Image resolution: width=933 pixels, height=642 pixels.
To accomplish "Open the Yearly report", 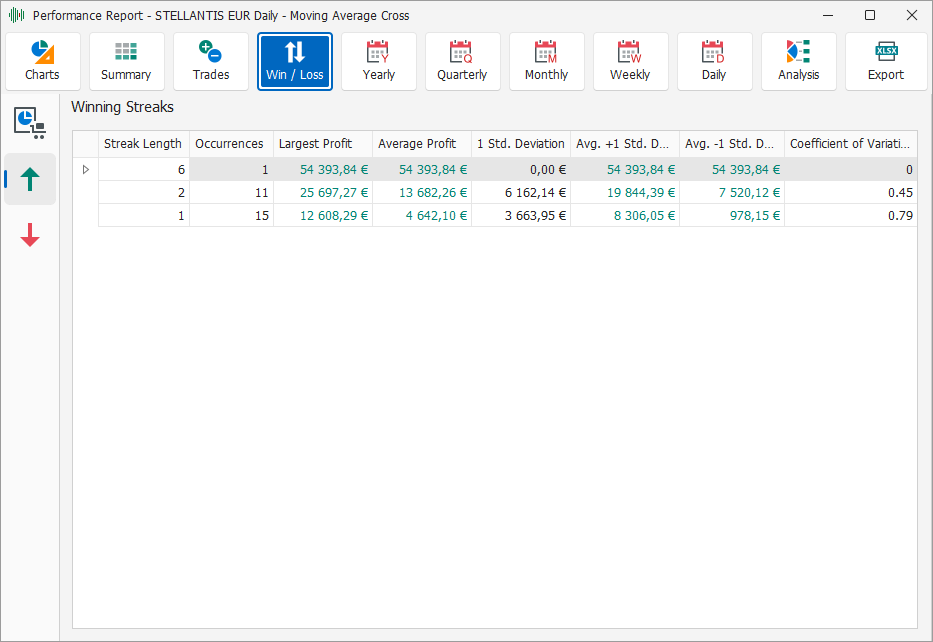I will 378,61.
